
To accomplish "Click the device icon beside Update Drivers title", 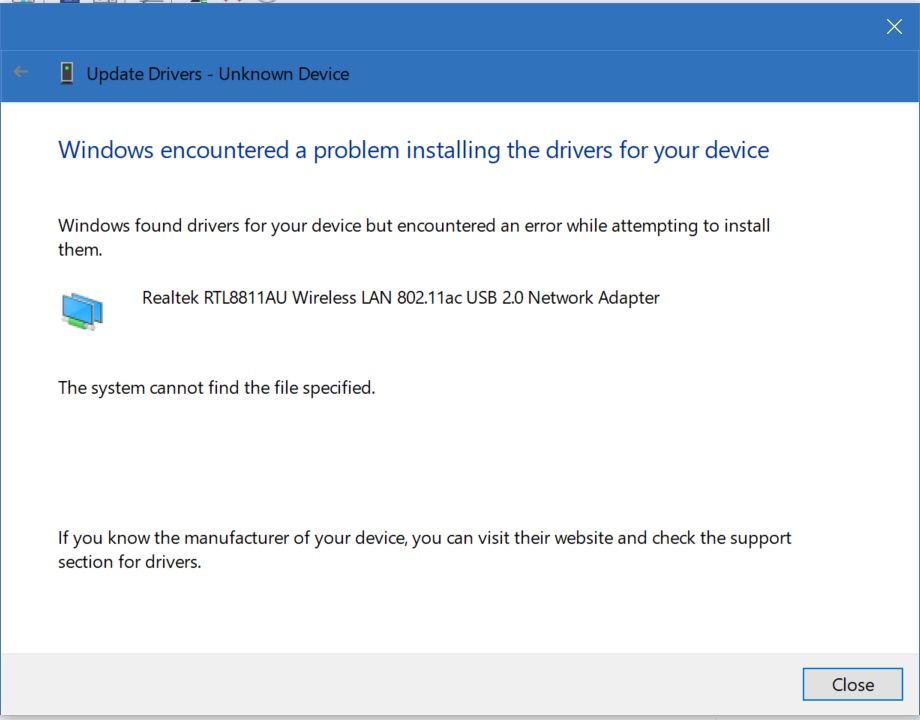I will (x=67, y=73).
